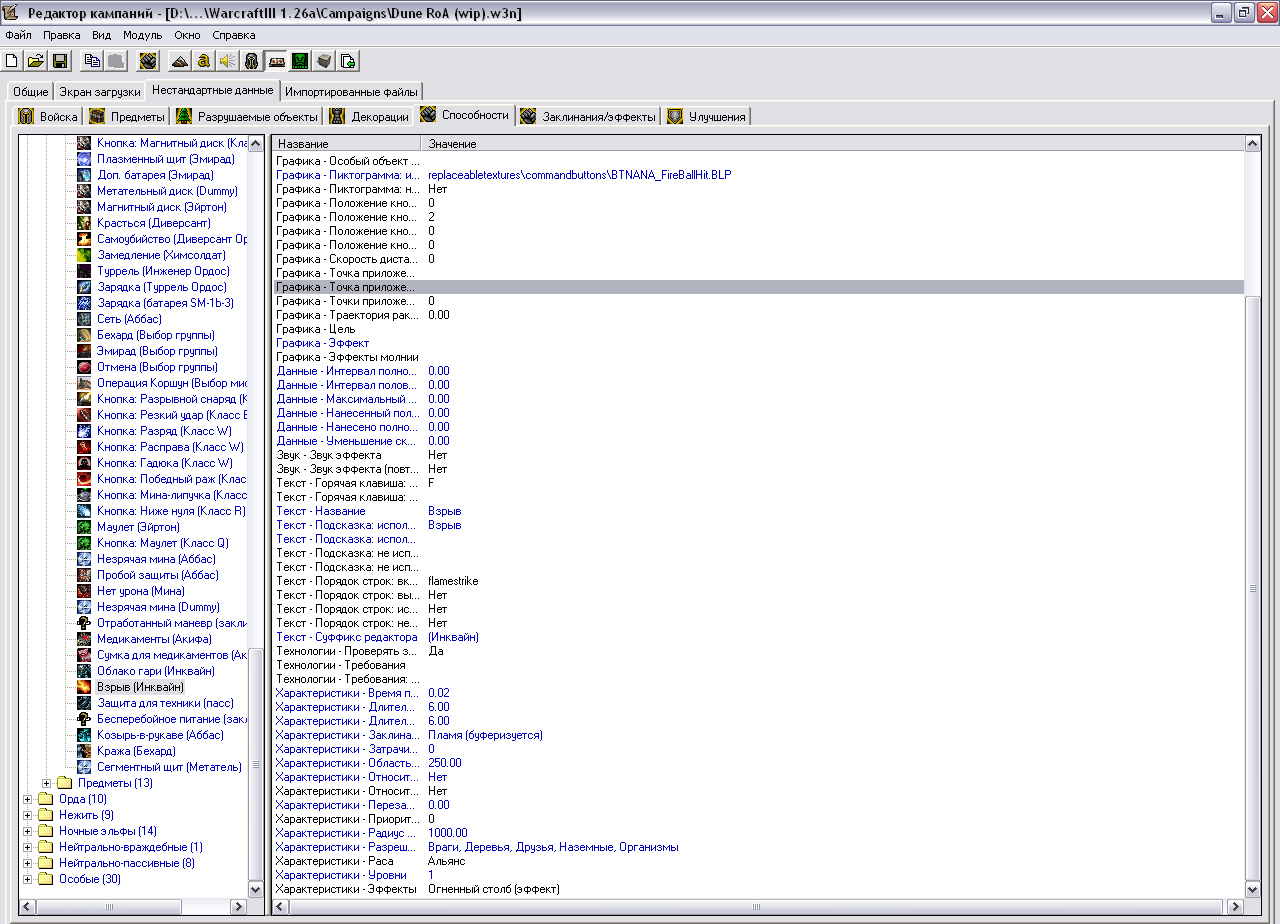Screen dimensions: 1280x924
Task: Click icon beside Сеть (Аббас)
Action: point(85,319)
